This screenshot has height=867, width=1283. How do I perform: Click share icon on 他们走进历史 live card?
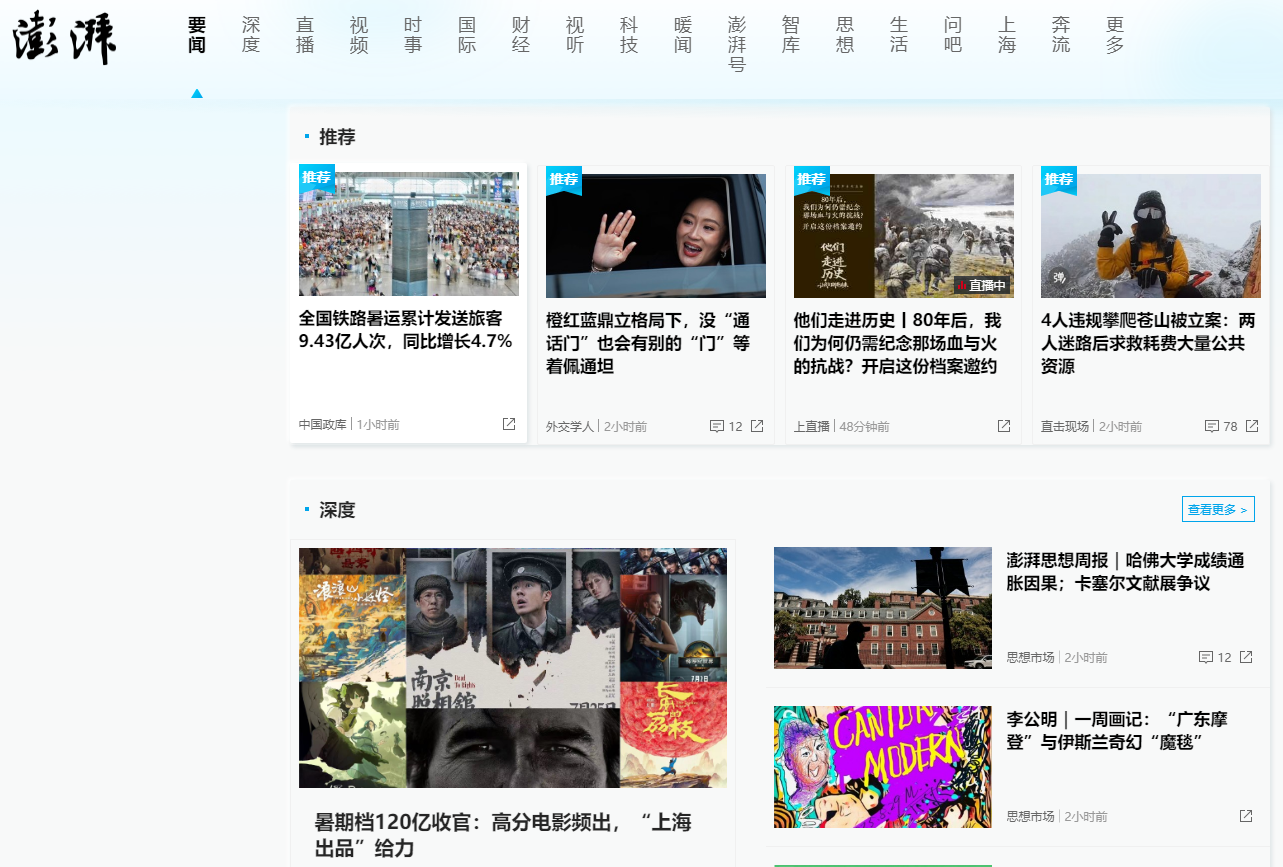[1004, 426]
